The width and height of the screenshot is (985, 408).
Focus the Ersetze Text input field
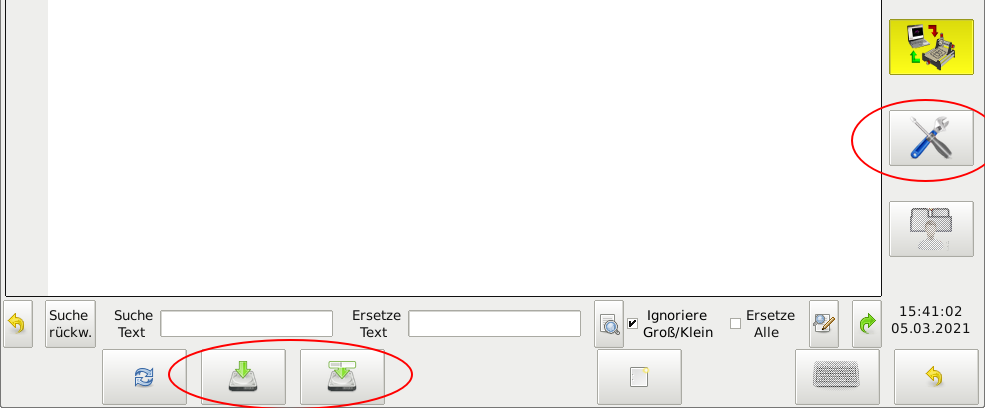[494, 324]
